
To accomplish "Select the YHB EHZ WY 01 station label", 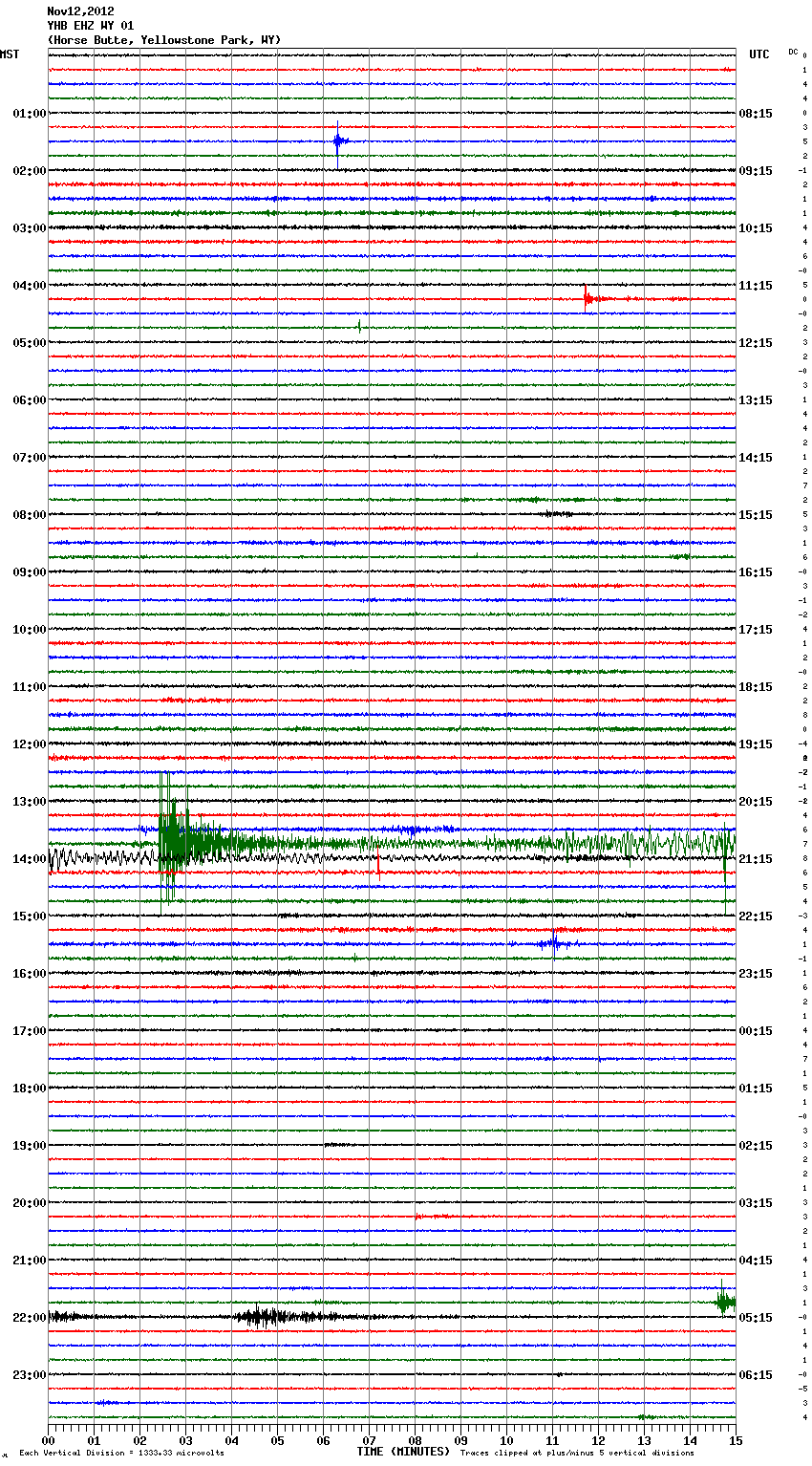I will click(x=91, y=26).
